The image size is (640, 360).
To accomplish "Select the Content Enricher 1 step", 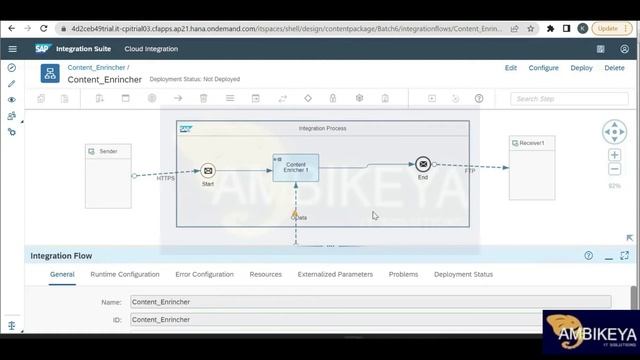I will click(296, 167).
